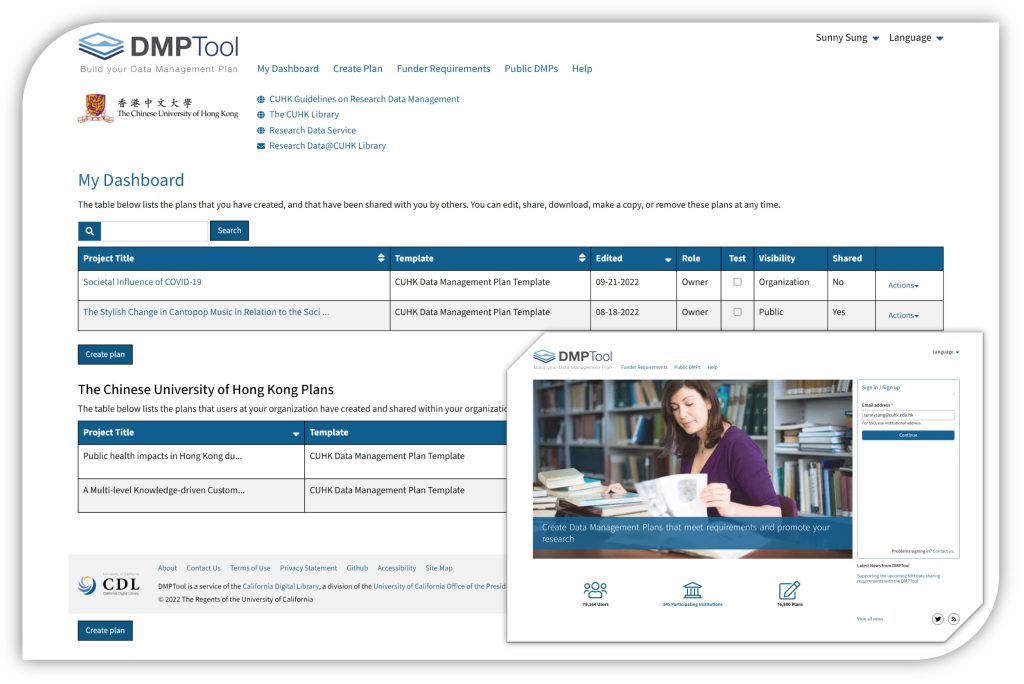1024x684 pixels.
Task: Open View all news on sign-in page
Action: tap(870, 619)
